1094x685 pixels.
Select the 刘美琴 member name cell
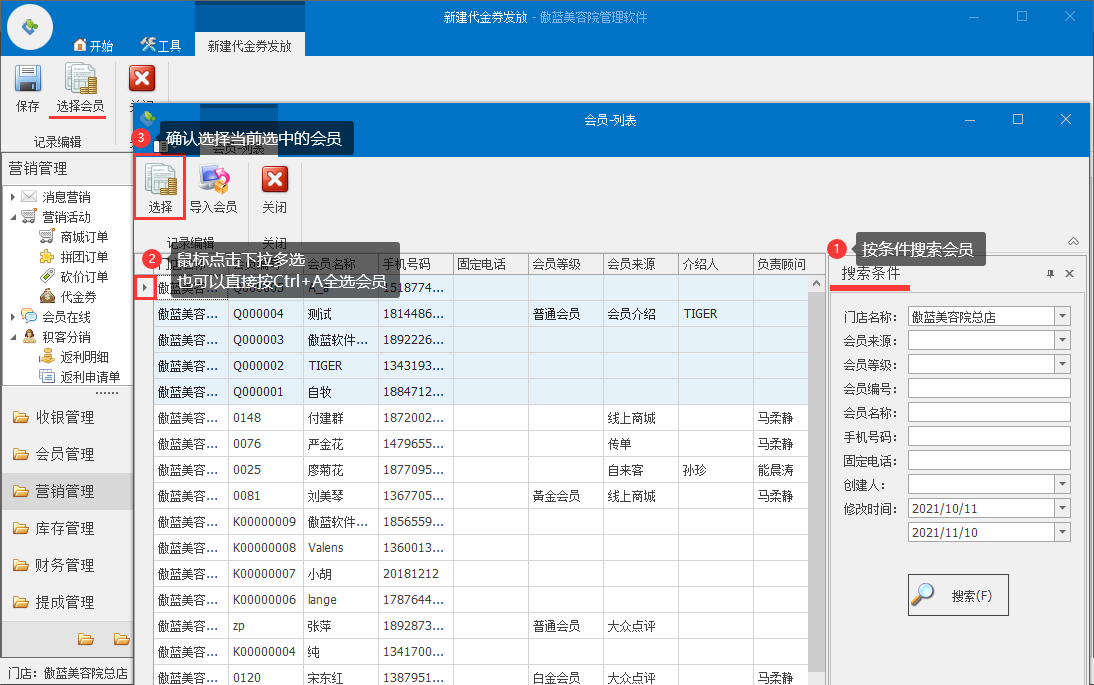(x=341, y=496)
